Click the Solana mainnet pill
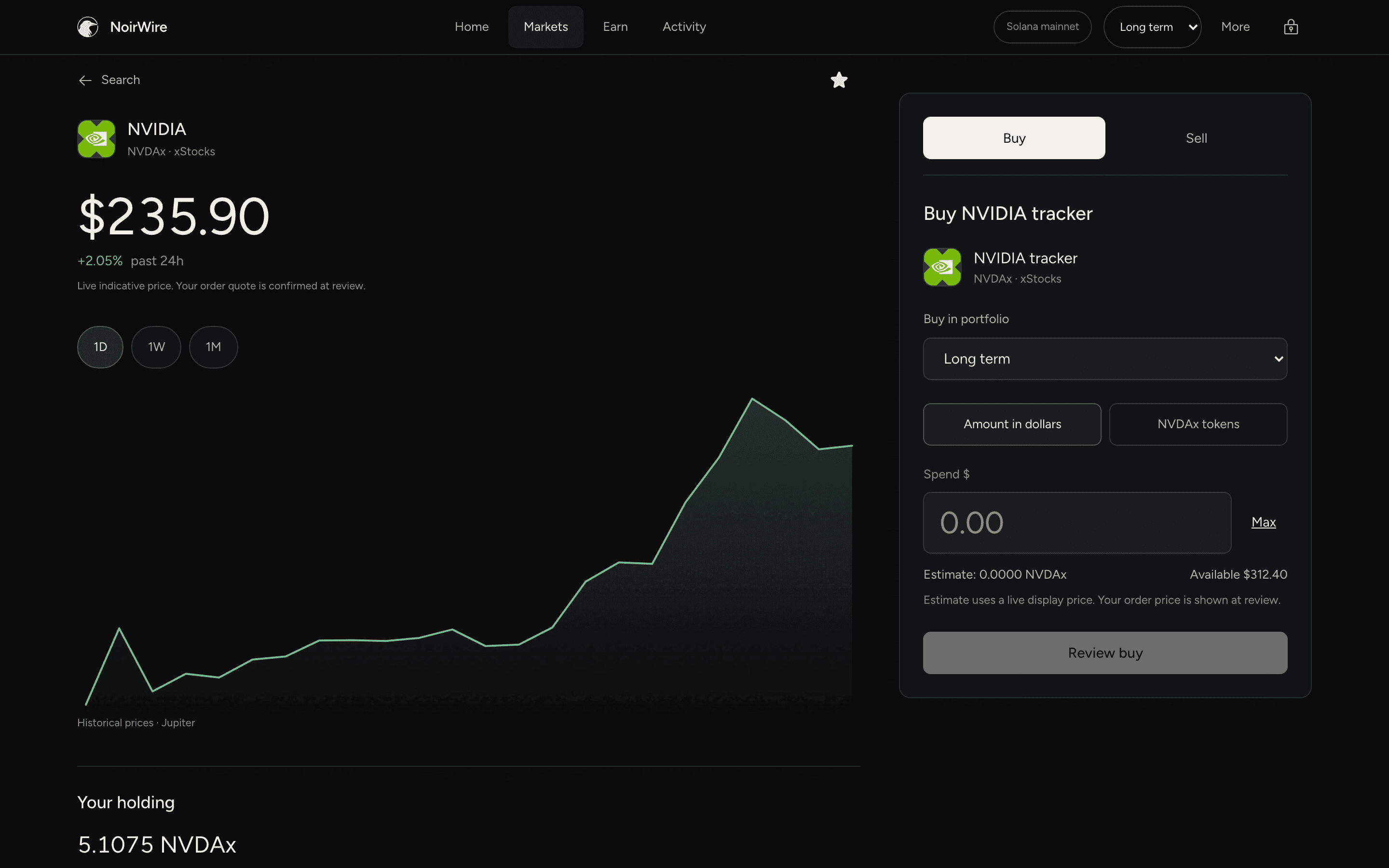 click(x=1042, y=27)
